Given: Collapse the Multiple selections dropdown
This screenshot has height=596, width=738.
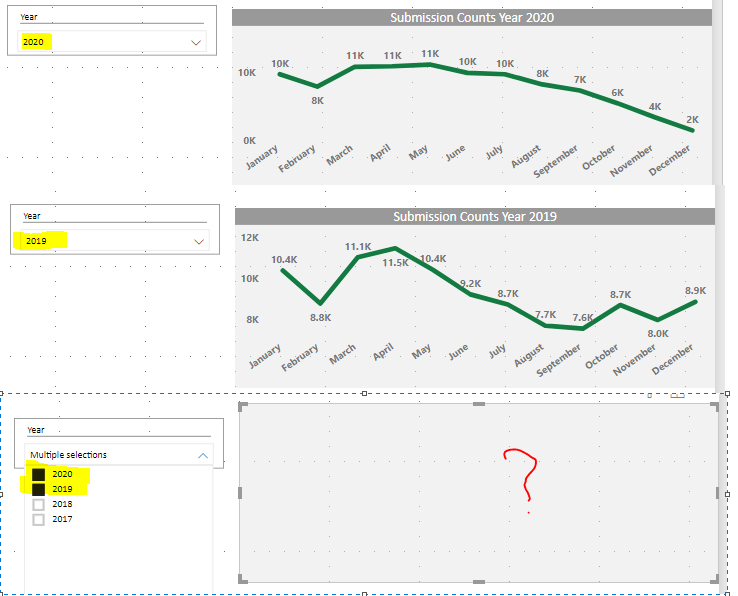Looking at the screenshot, I should (x=119, y=455).
